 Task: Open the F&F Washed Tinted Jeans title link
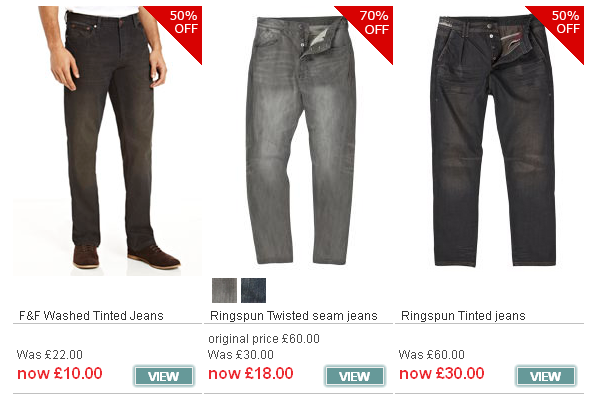pyautogui.click(x=91, y=316)
